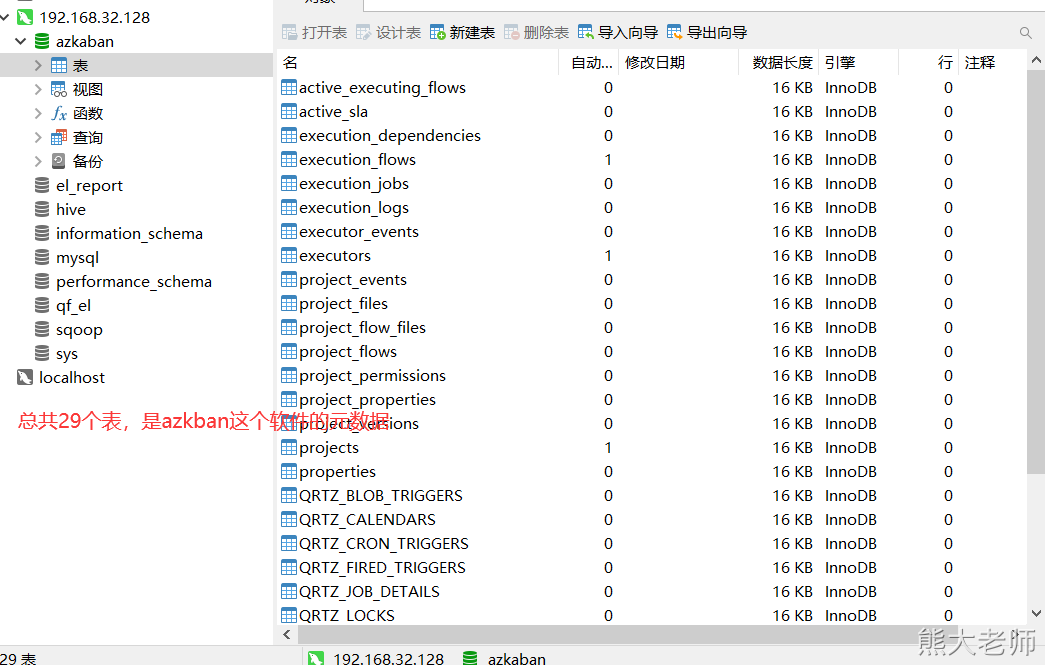Collapse the azkaban database node

tap(21, 41)
